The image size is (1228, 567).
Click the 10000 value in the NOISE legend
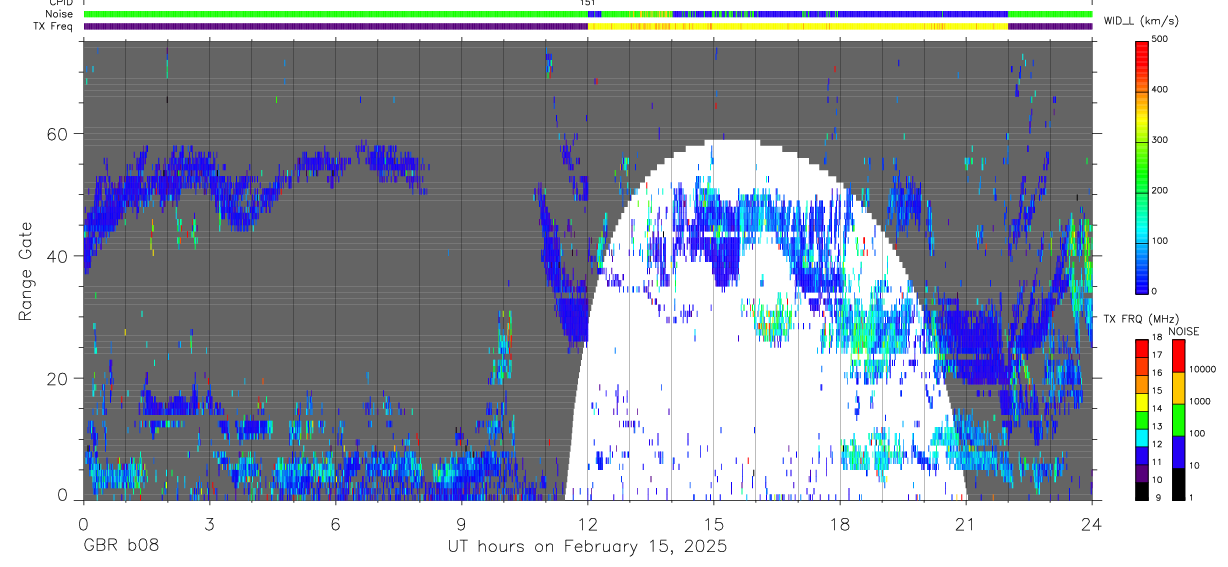1203,370
